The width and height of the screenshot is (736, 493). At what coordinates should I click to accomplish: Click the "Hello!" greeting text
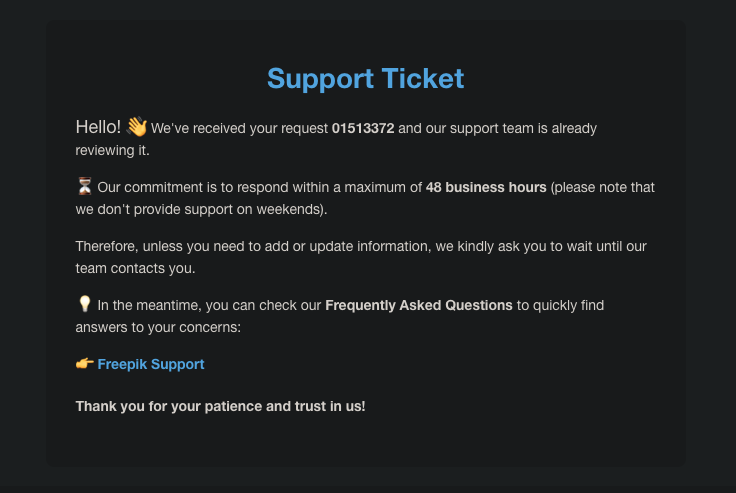coord(98,127)
